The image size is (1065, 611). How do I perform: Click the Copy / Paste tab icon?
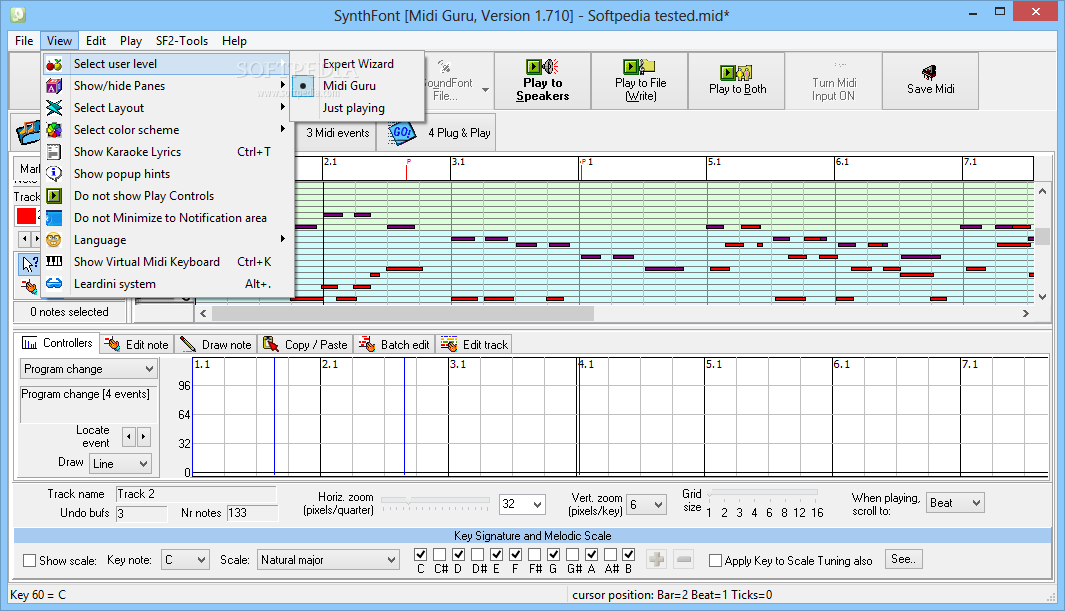point(271,344)
